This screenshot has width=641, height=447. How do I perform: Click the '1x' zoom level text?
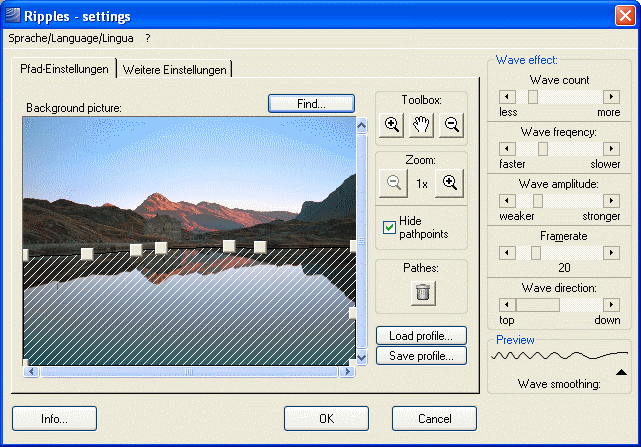pos(422,184)
